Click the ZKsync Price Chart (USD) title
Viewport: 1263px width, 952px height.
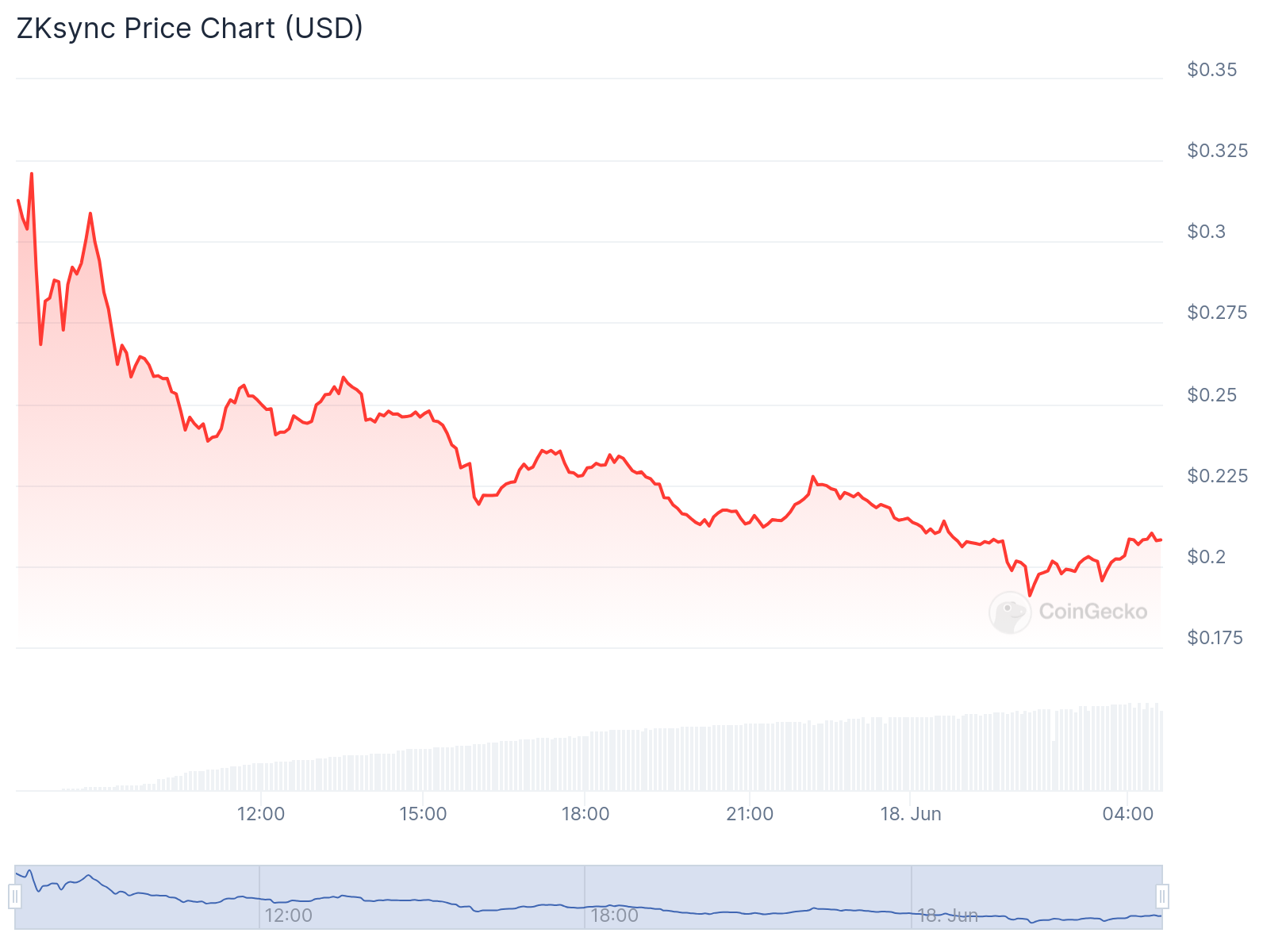coord(190,28)
